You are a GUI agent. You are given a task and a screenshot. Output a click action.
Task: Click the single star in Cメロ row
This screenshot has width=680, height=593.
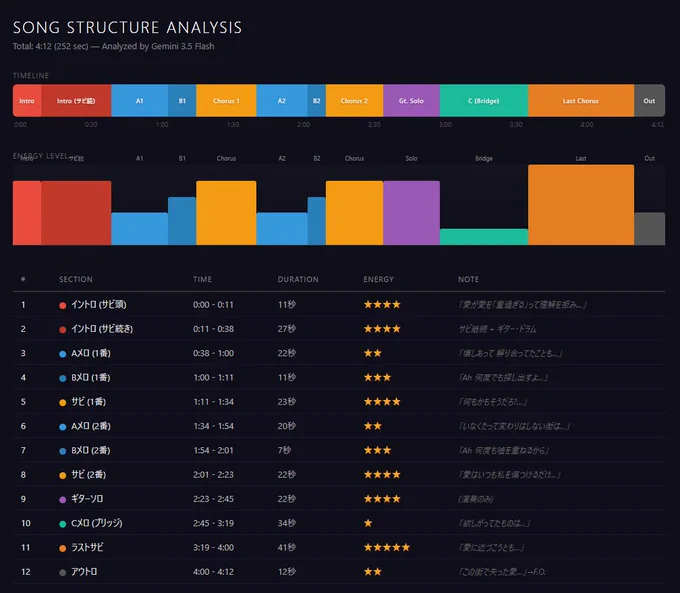(x=368, y=523)
